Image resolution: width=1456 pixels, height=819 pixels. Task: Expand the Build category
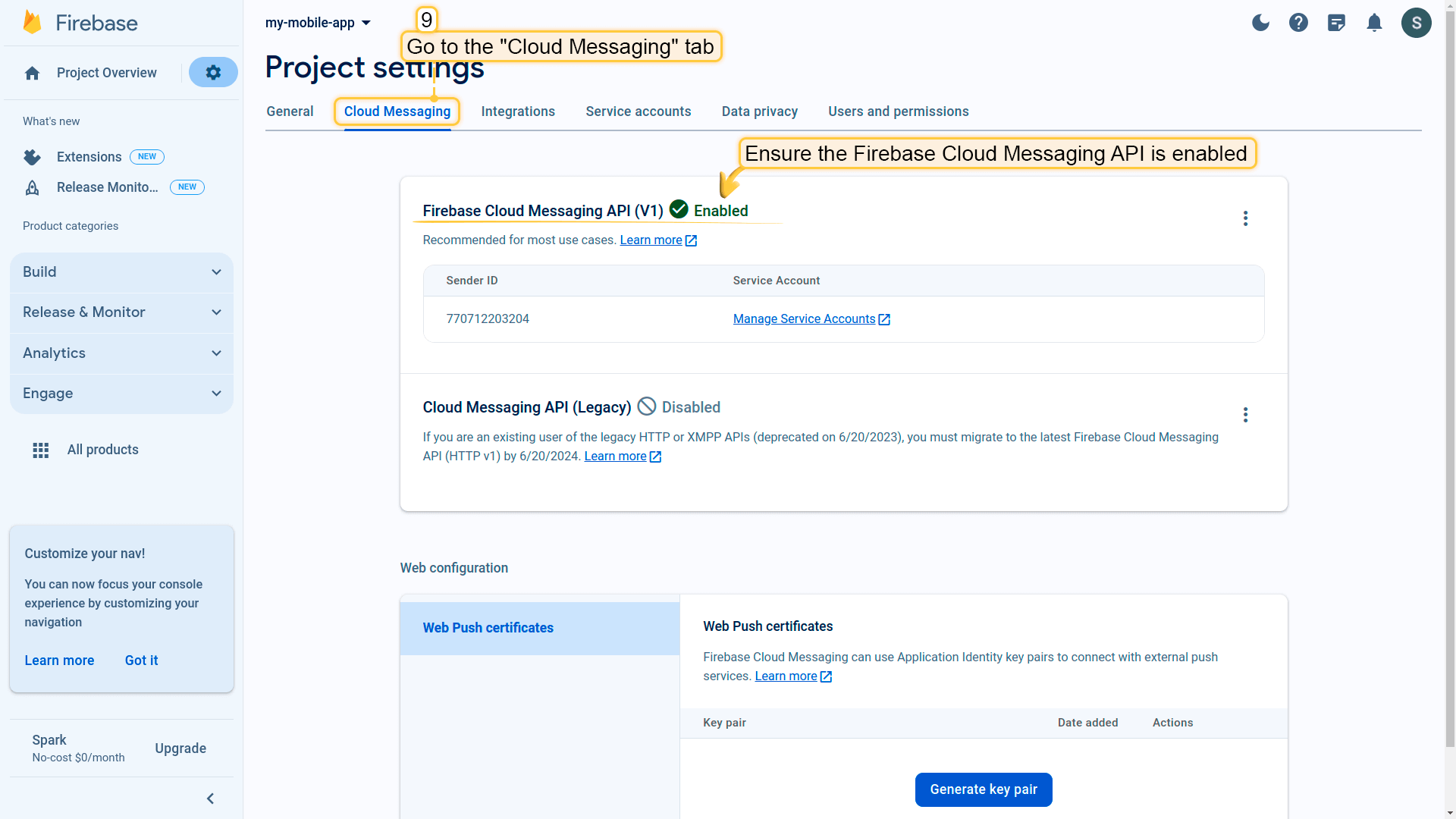(x=121, y=272)
